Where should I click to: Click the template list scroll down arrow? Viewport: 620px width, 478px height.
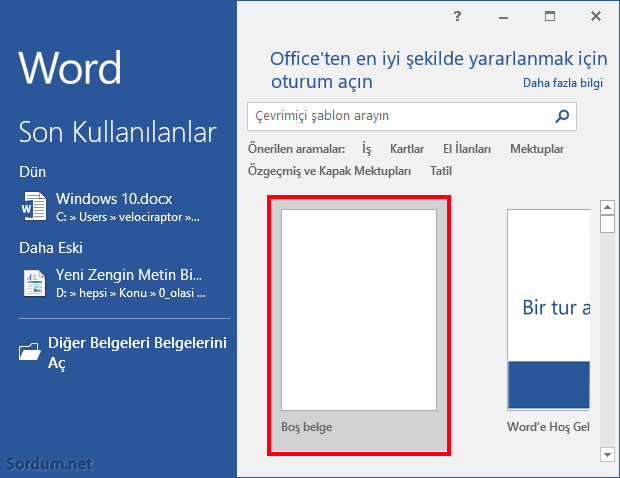pyautogui.click(x=607, y=454)
